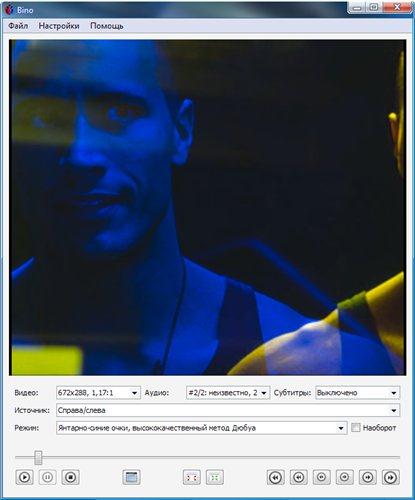This screenshot has height=500, width=415.
Task: Click the Stop button
Action: [71, 477]
